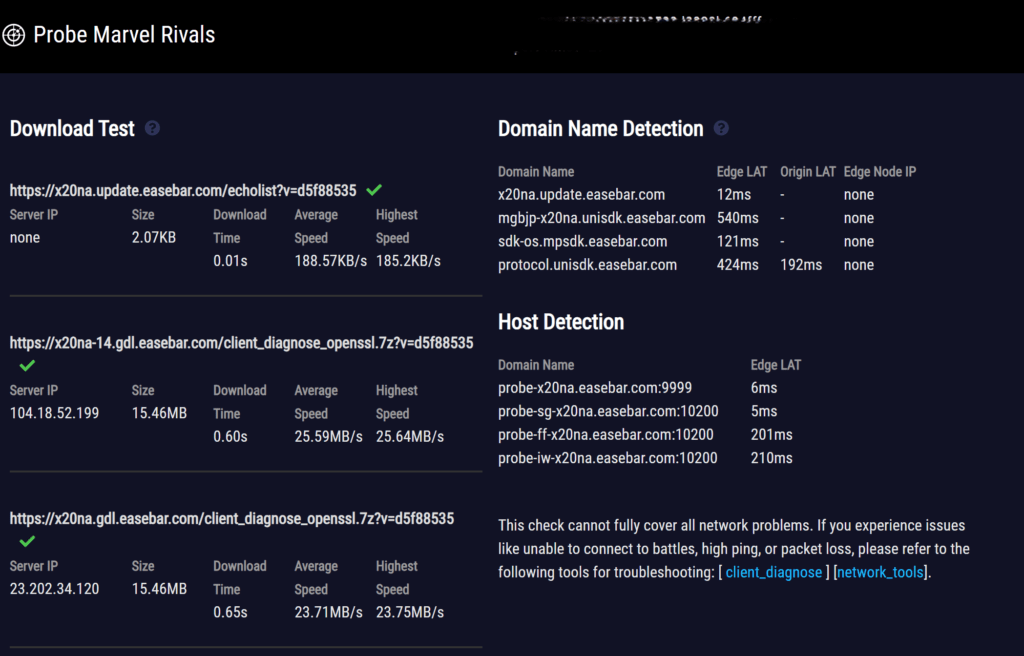Click the 540ms edge latency value
The image size is (1024, 656).
pos(738,218)
